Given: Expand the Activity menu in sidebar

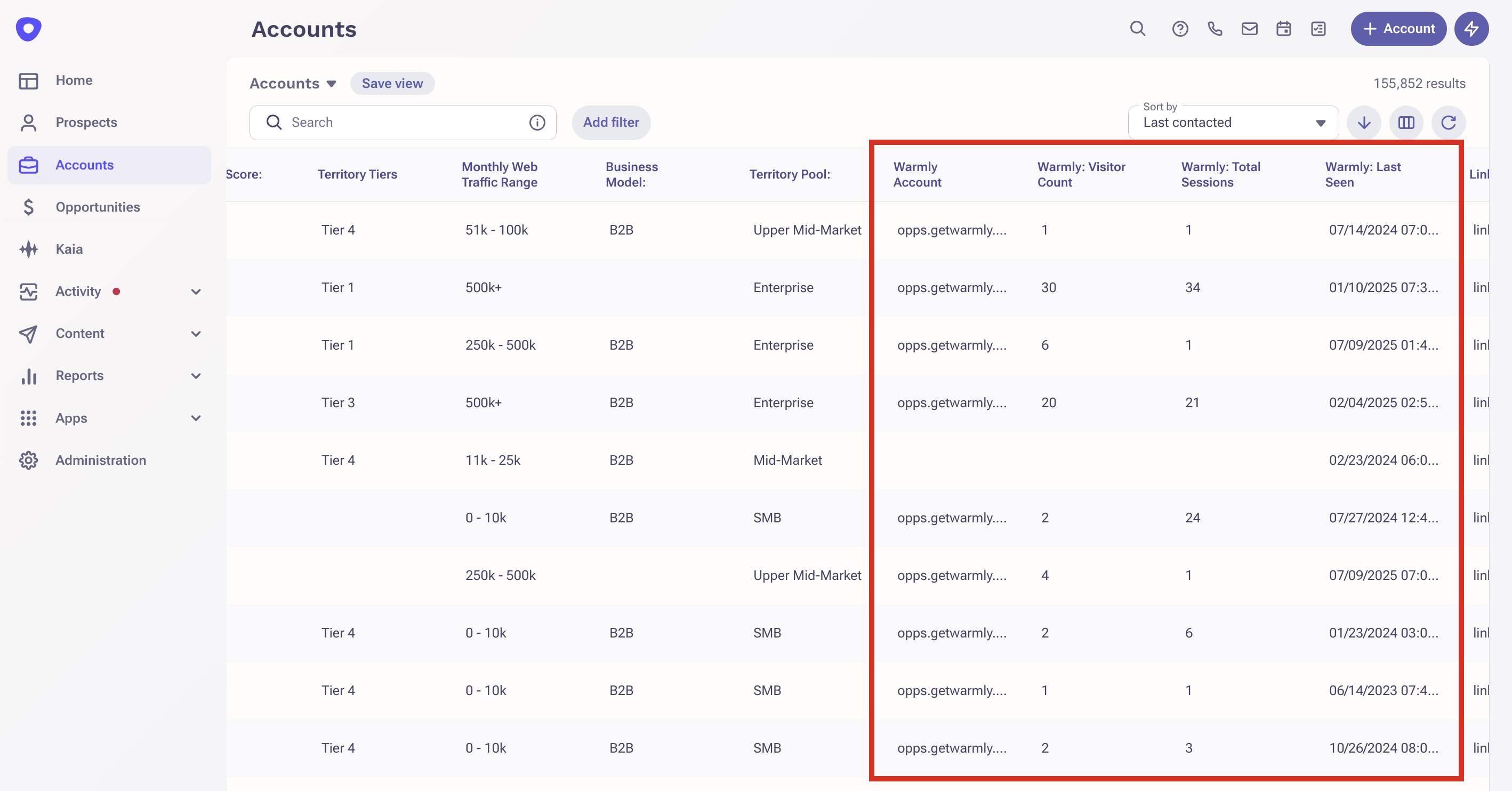Looking at the screenshot, I should coord(196,292).
